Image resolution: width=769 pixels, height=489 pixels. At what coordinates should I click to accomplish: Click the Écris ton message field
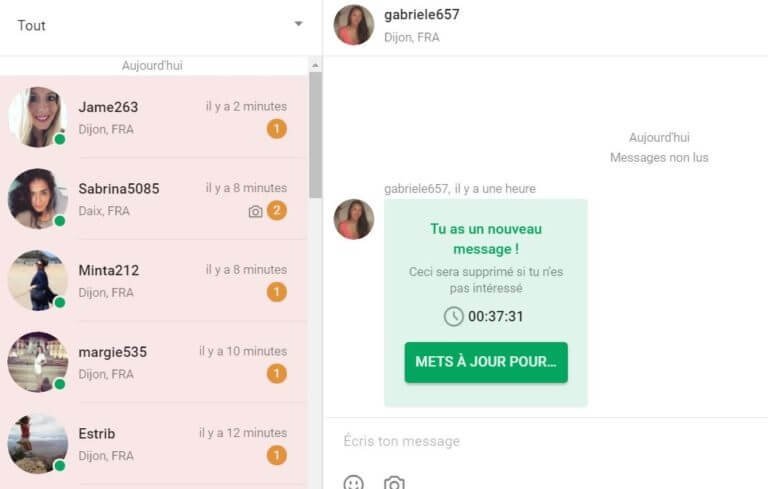tap(545, 441)
